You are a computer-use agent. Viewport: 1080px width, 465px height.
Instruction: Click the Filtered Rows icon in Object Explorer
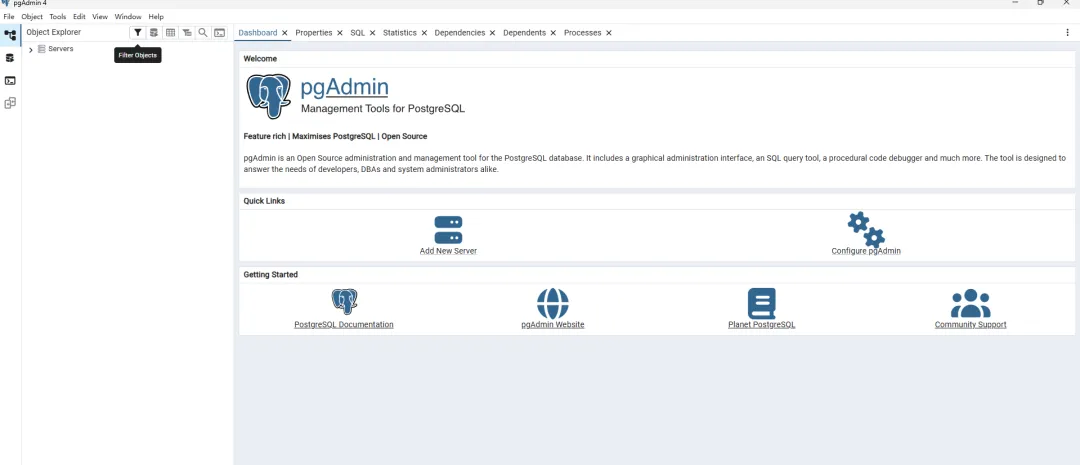[x=187, y=32]
